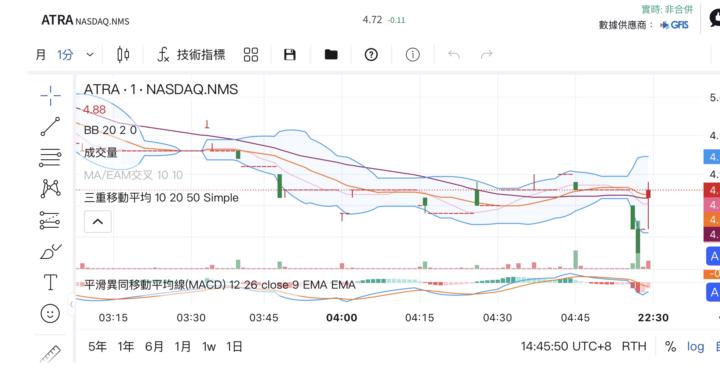Open the help question mark
The image size is (720, 381).
371,55
